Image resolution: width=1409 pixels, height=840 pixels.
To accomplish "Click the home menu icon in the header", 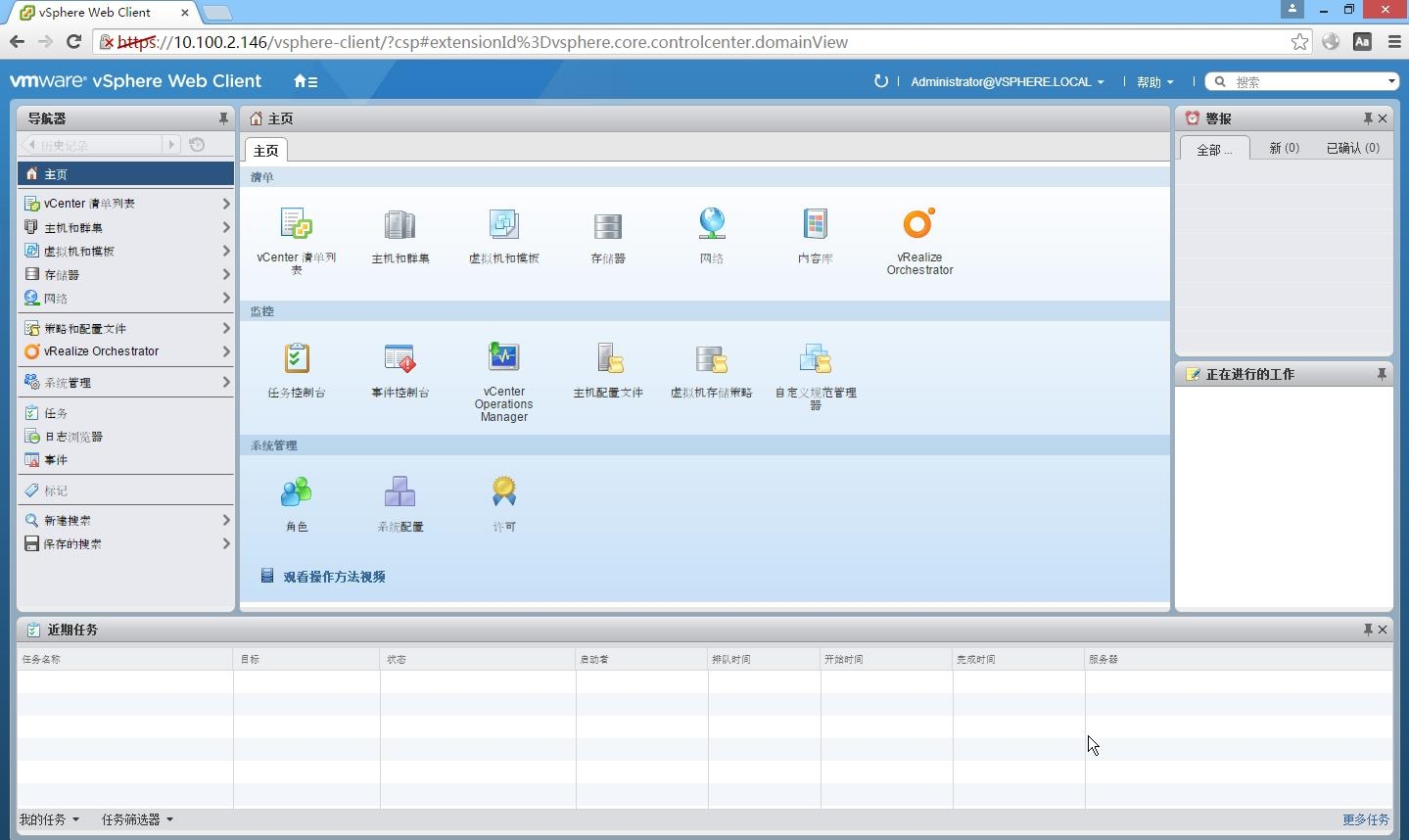I will coord(305,81).
